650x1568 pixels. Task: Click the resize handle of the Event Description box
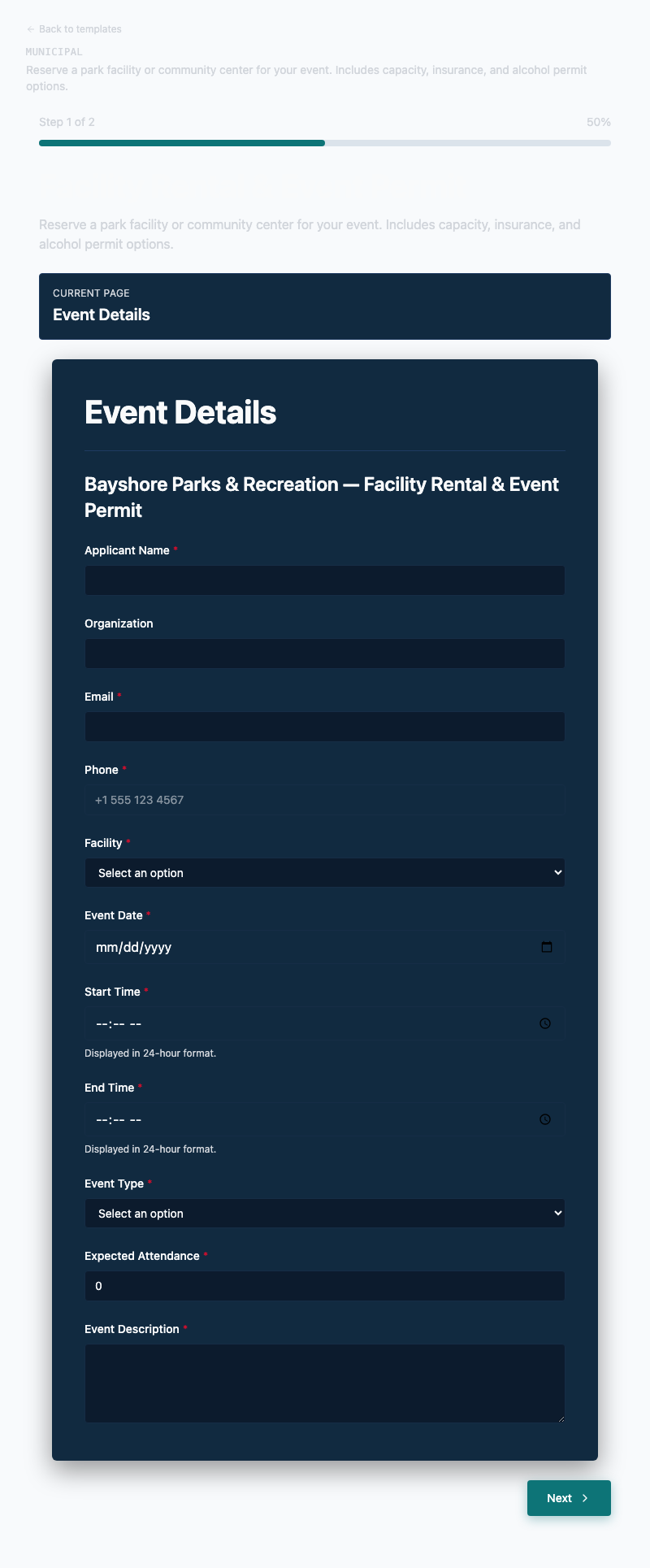(561, 1418)
